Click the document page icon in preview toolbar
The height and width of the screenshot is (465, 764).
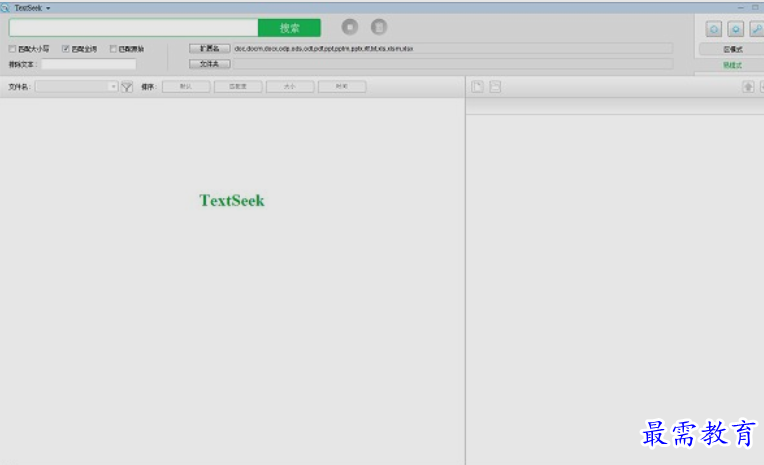point(478,87)
